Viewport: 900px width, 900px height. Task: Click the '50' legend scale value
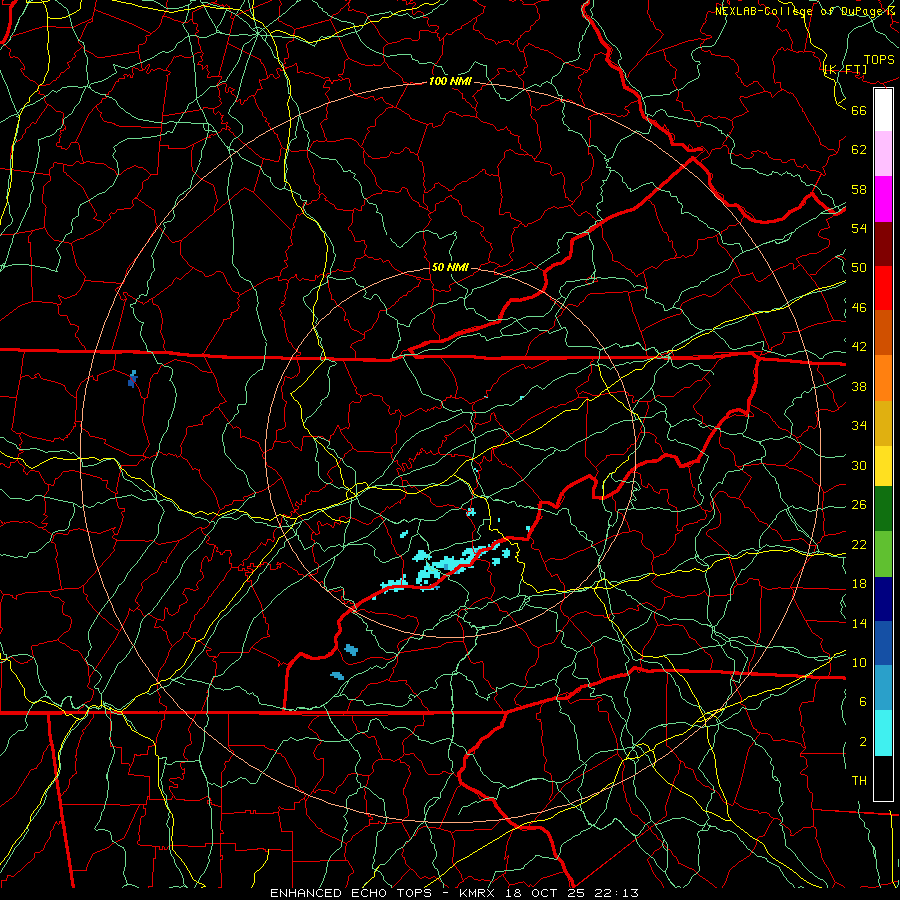[x=859, y=267]
